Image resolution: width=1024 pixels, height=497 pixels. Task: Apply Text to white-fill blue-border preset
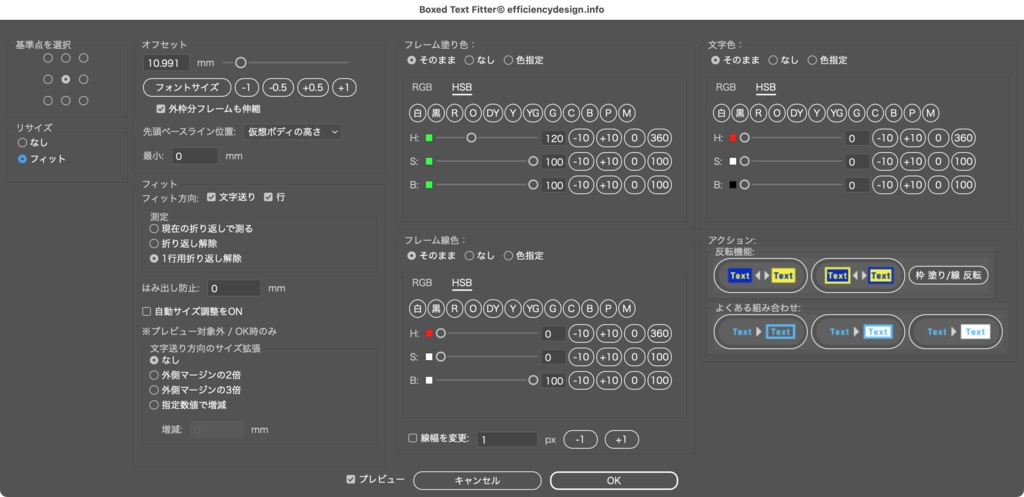(858, 332)
